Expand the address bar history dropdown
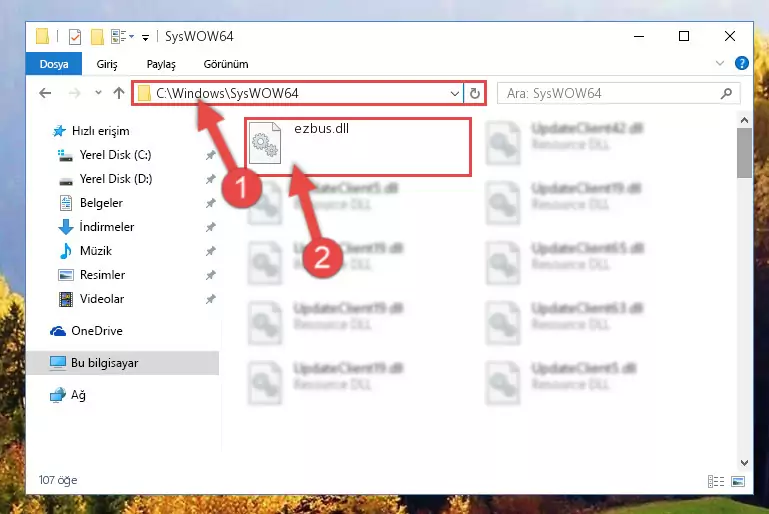Viewport: 769px width, 514px height. (x=455, y=93)
